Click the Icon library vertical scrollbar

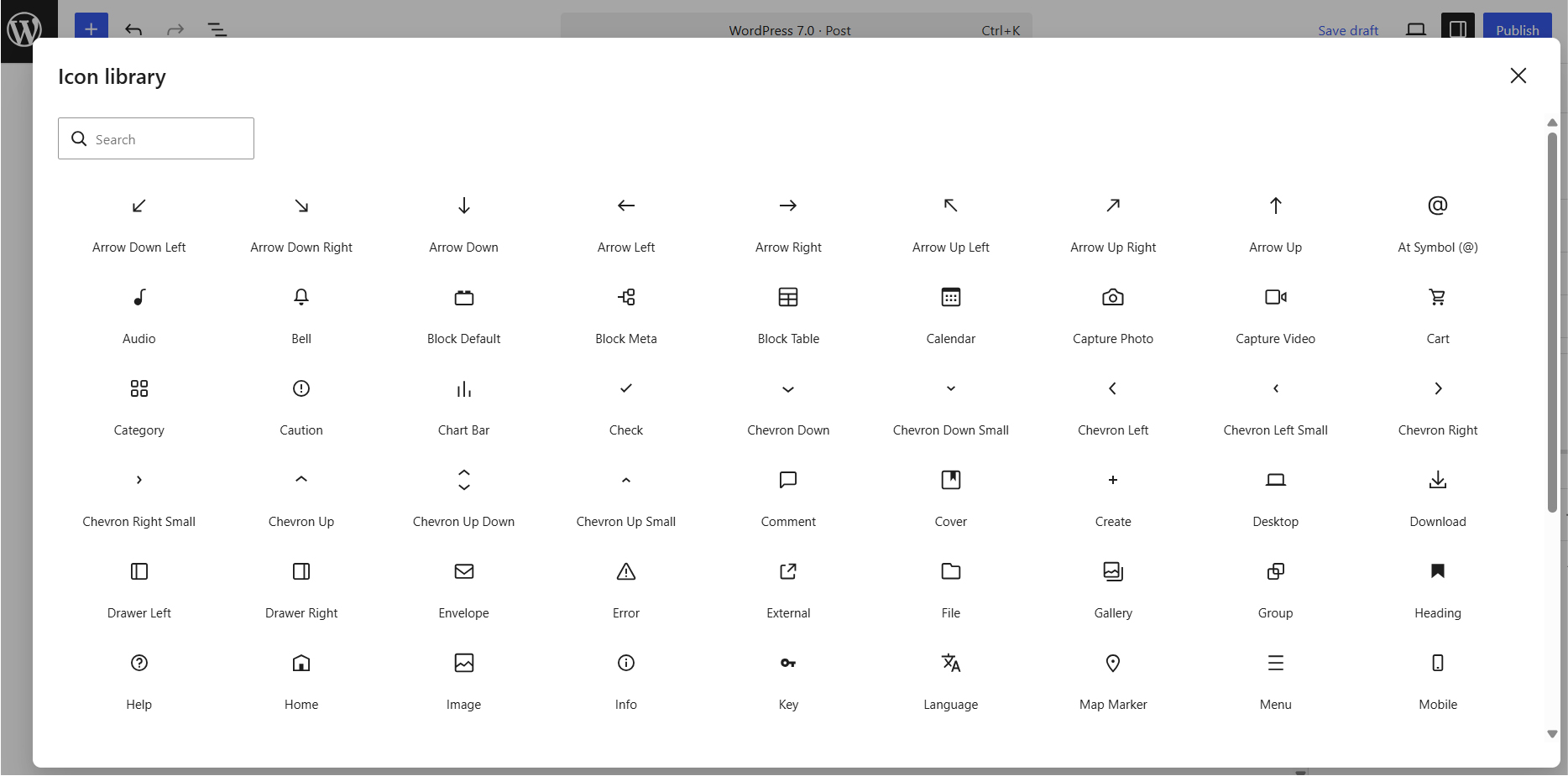[x=1552, y=322]
